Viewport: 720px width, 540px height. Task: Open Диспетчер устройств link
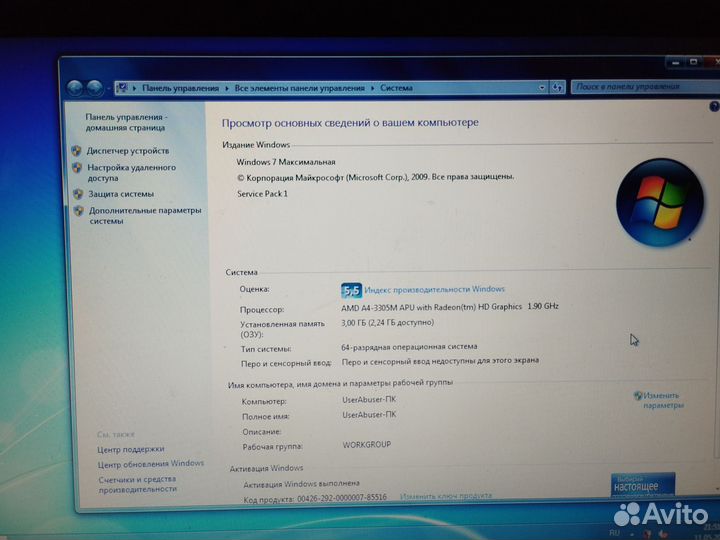pyautogui.click(x=128, y=151)
